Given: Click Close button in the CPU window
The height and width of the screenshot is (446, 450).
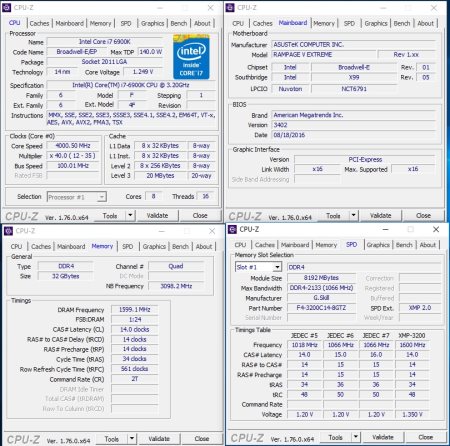Looking at the screenshot, I should point(200,216).
